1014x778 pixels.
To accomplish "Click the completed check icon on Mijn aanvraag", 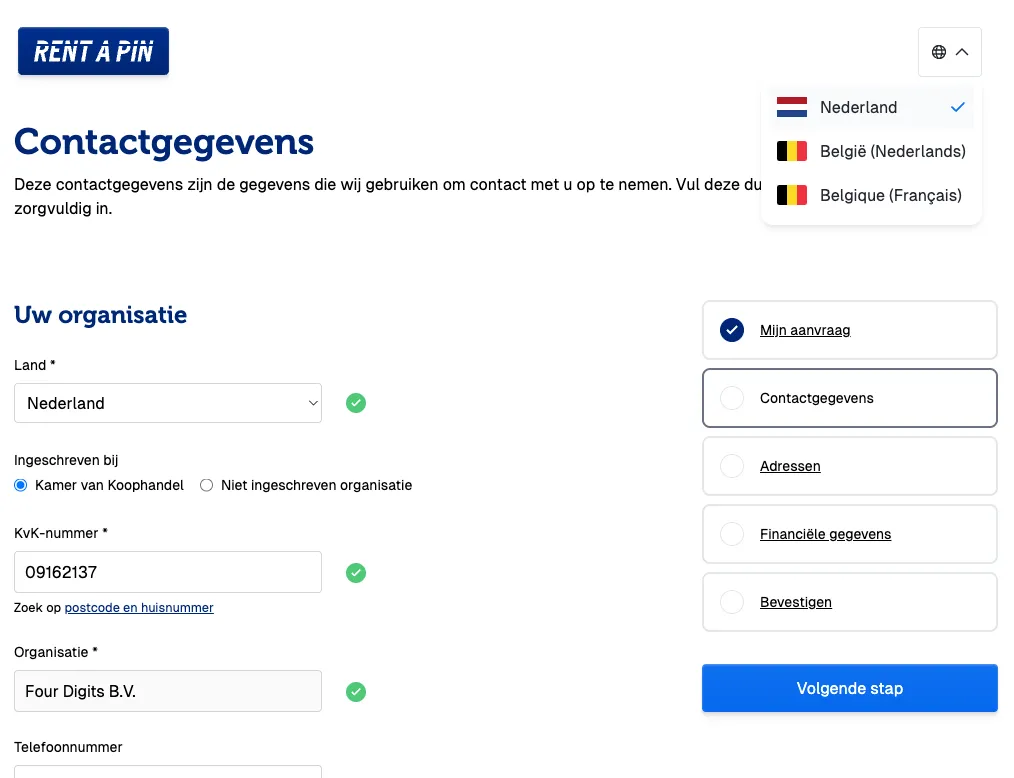I will tap(732, 330).
